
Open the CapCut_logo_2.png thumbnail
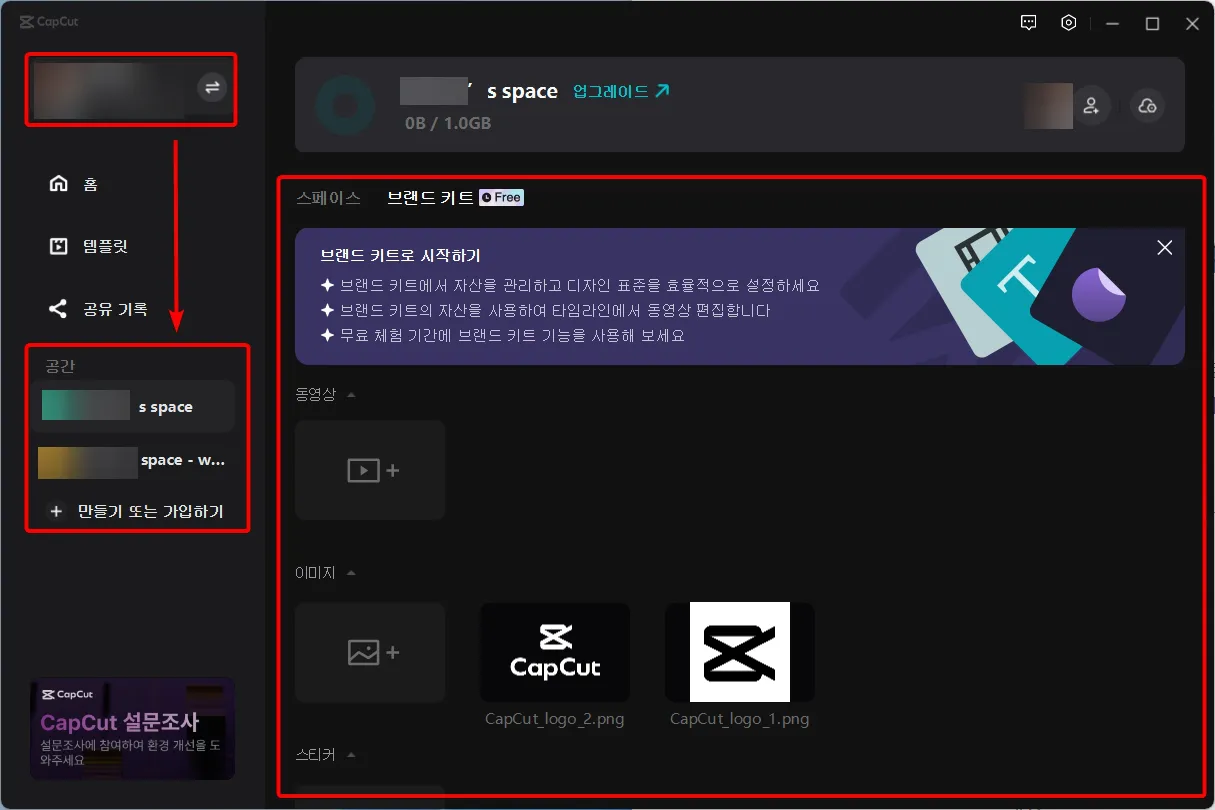point(555,652)
